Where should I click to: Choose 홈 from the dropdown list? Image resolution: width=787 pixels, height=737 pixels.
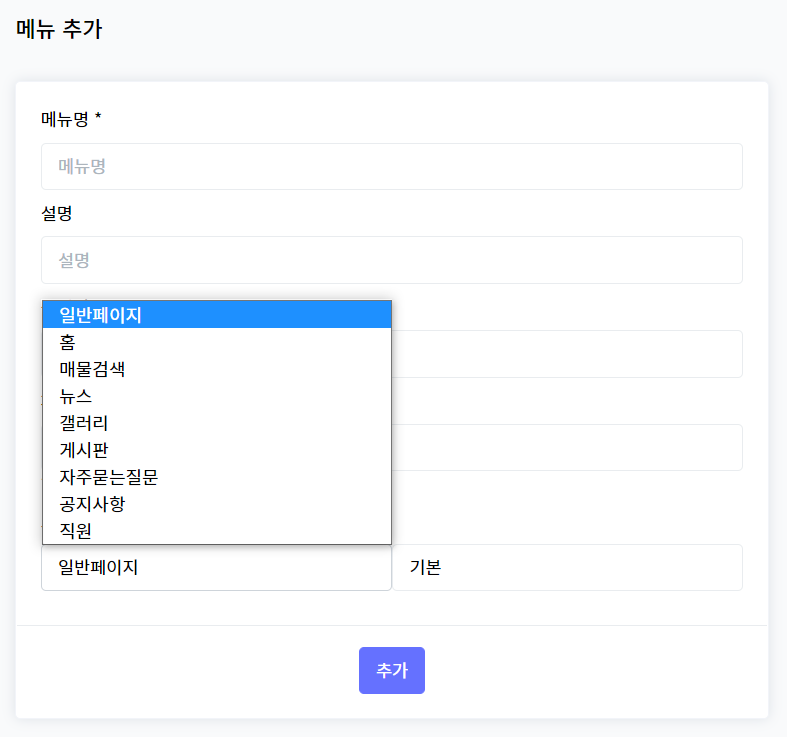point(217,342)
